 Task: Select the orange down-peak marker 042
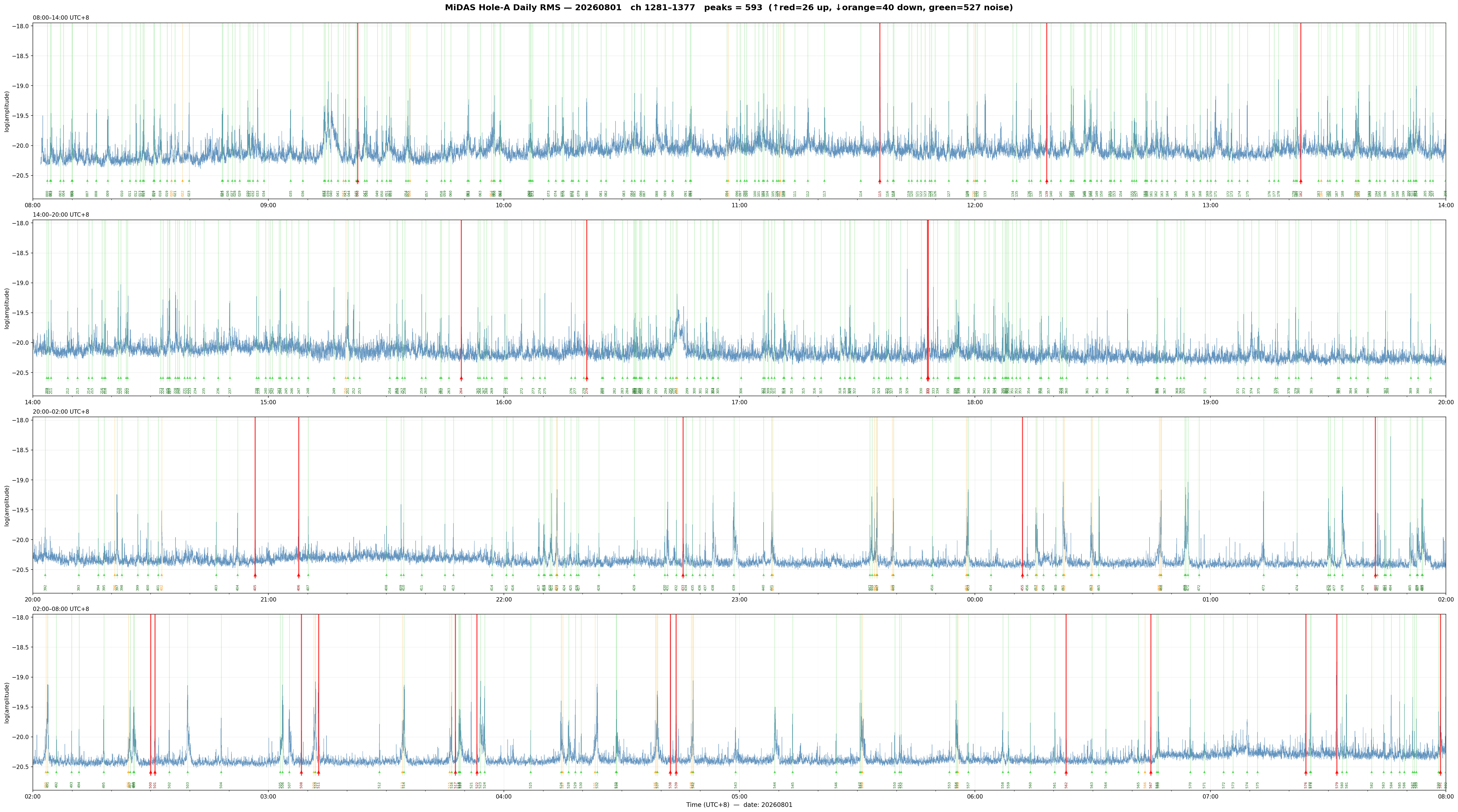(x=343, y=181)
